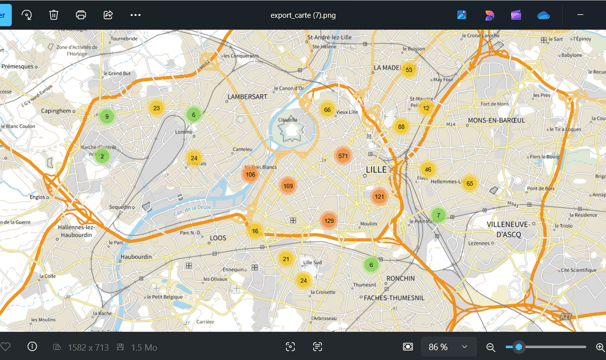606x360 pixels.
Task: Click the green 7 cluster marker
Action: [x=438, y=215]
